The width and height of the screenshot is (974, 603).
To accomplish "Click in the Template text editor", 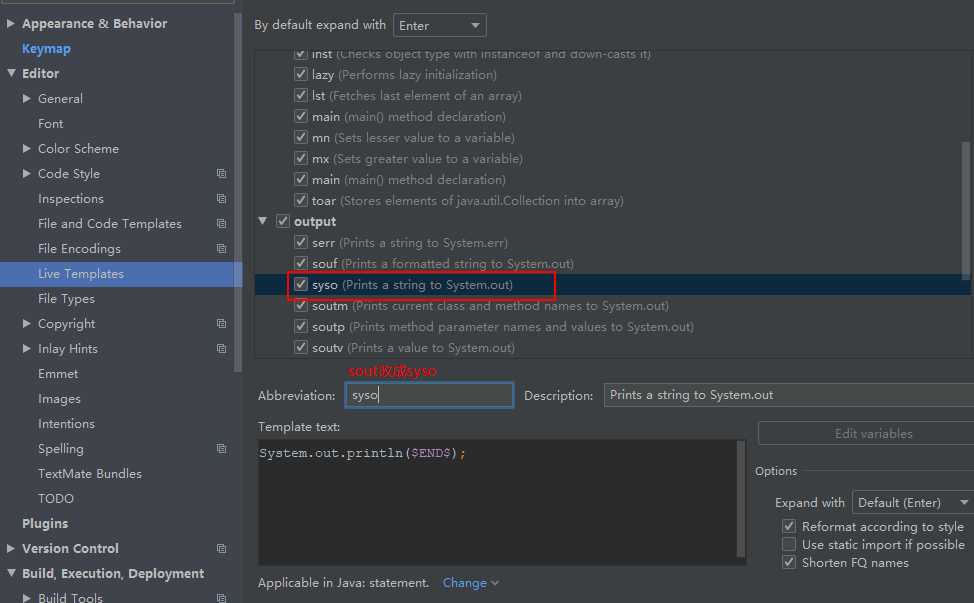I will [497, 502].
